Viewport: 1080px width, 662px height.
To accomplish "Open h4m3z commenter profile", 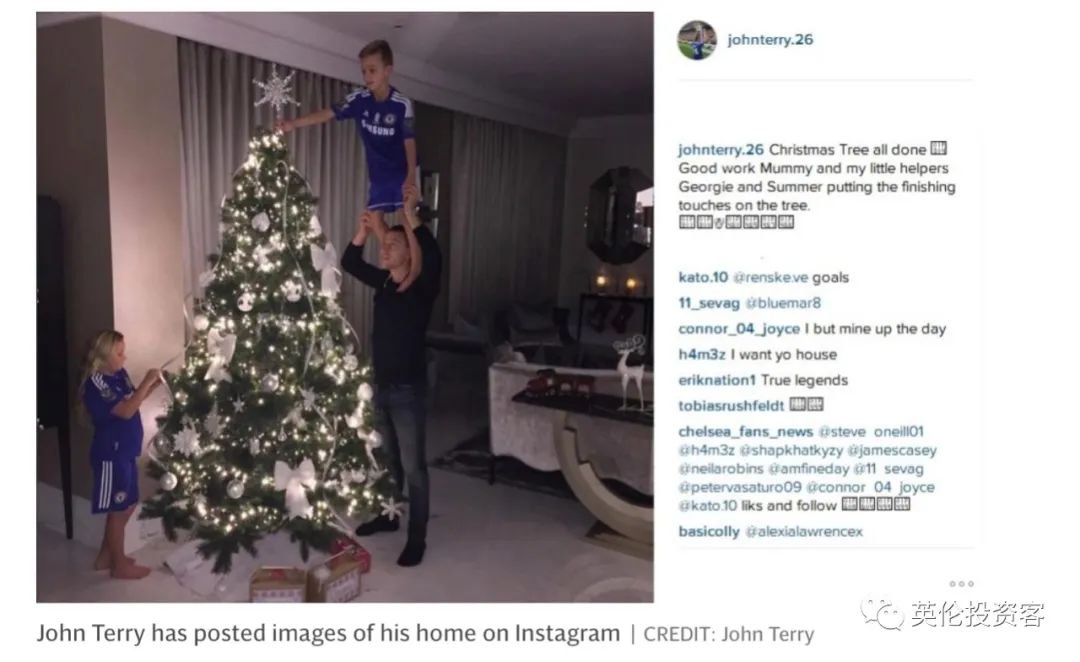I will pyautogui.click(x=702, y=355).
